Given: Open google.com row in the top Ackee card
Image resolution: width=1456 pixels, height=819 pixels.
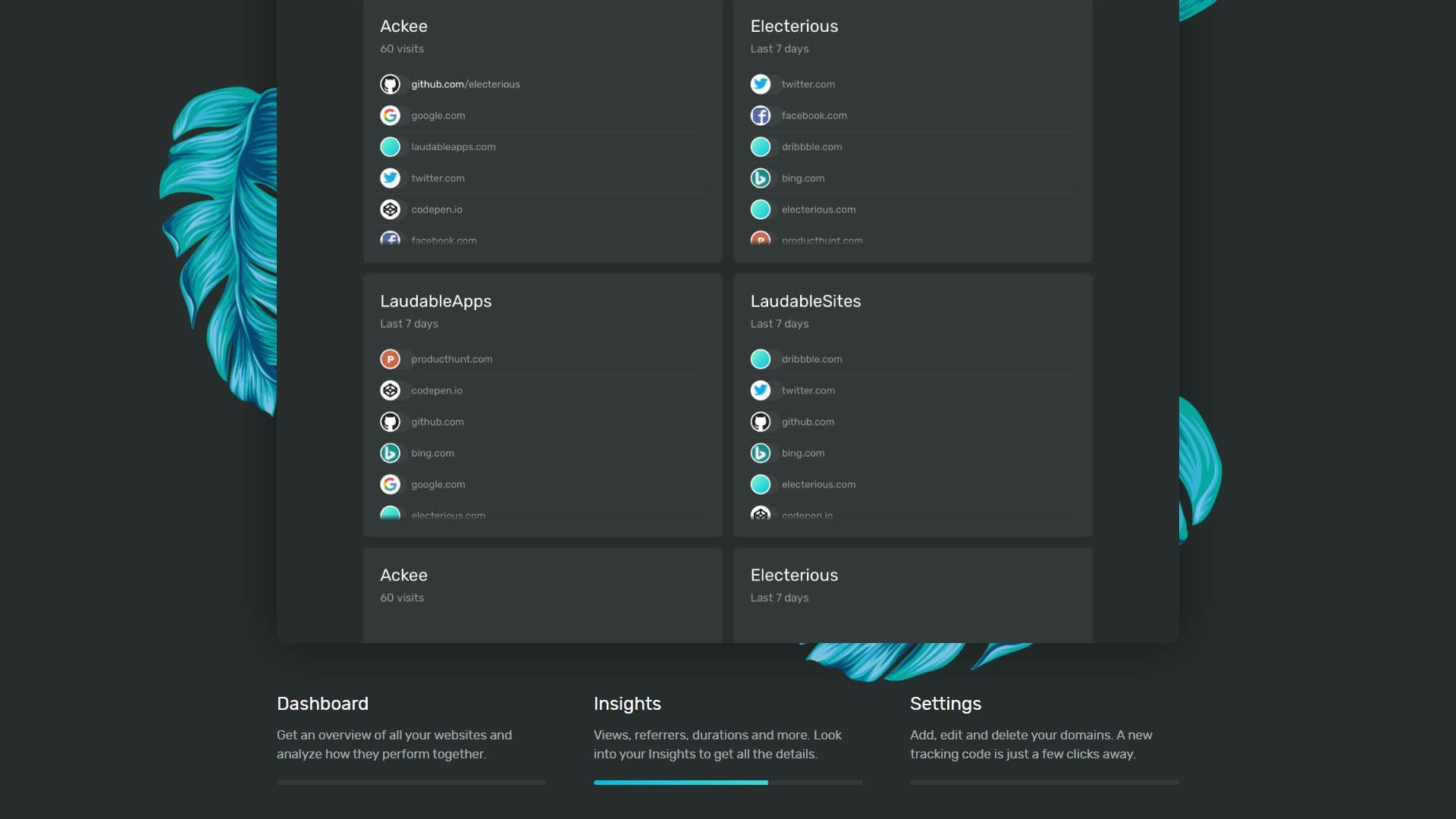Looking at the screenshot, I should 542,115.
